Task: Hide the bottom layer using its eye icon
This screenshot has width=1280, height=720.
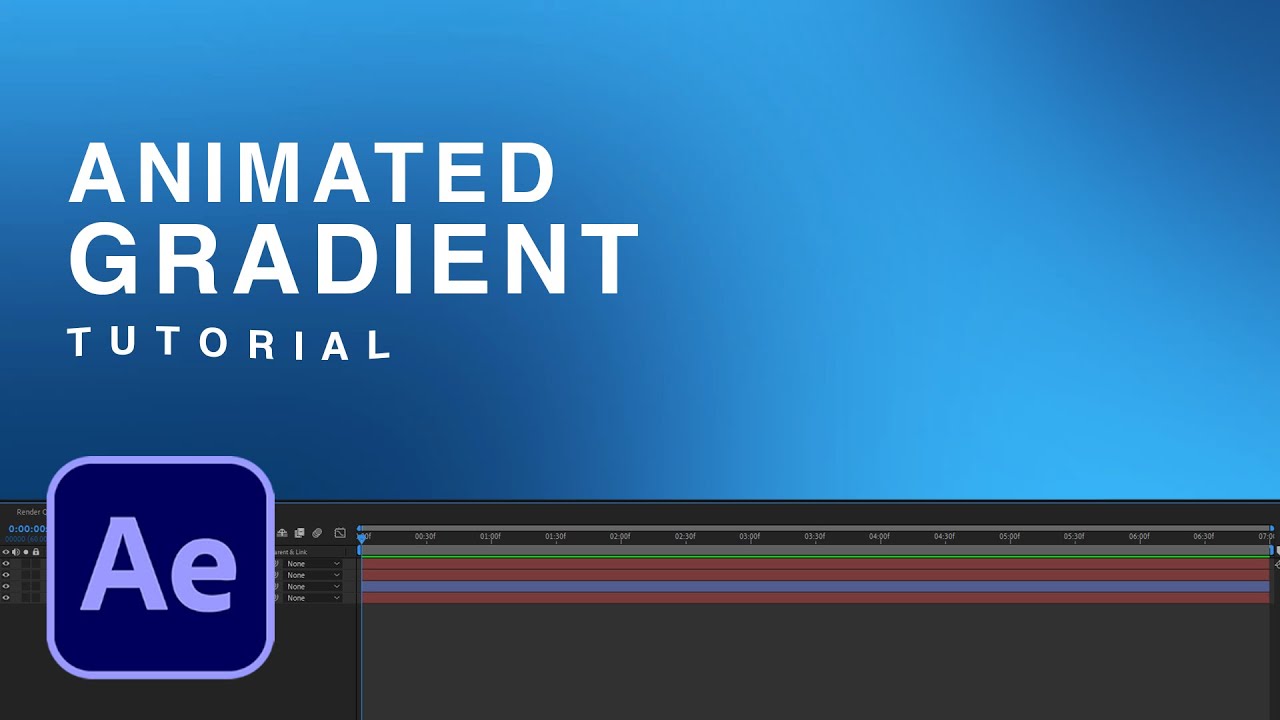Action: [x=6, y=597]
